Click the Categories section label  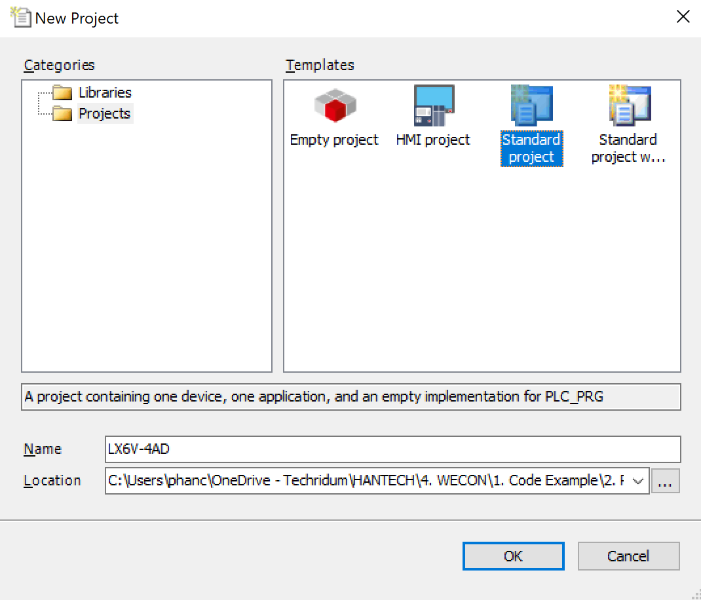coord(59,65)
